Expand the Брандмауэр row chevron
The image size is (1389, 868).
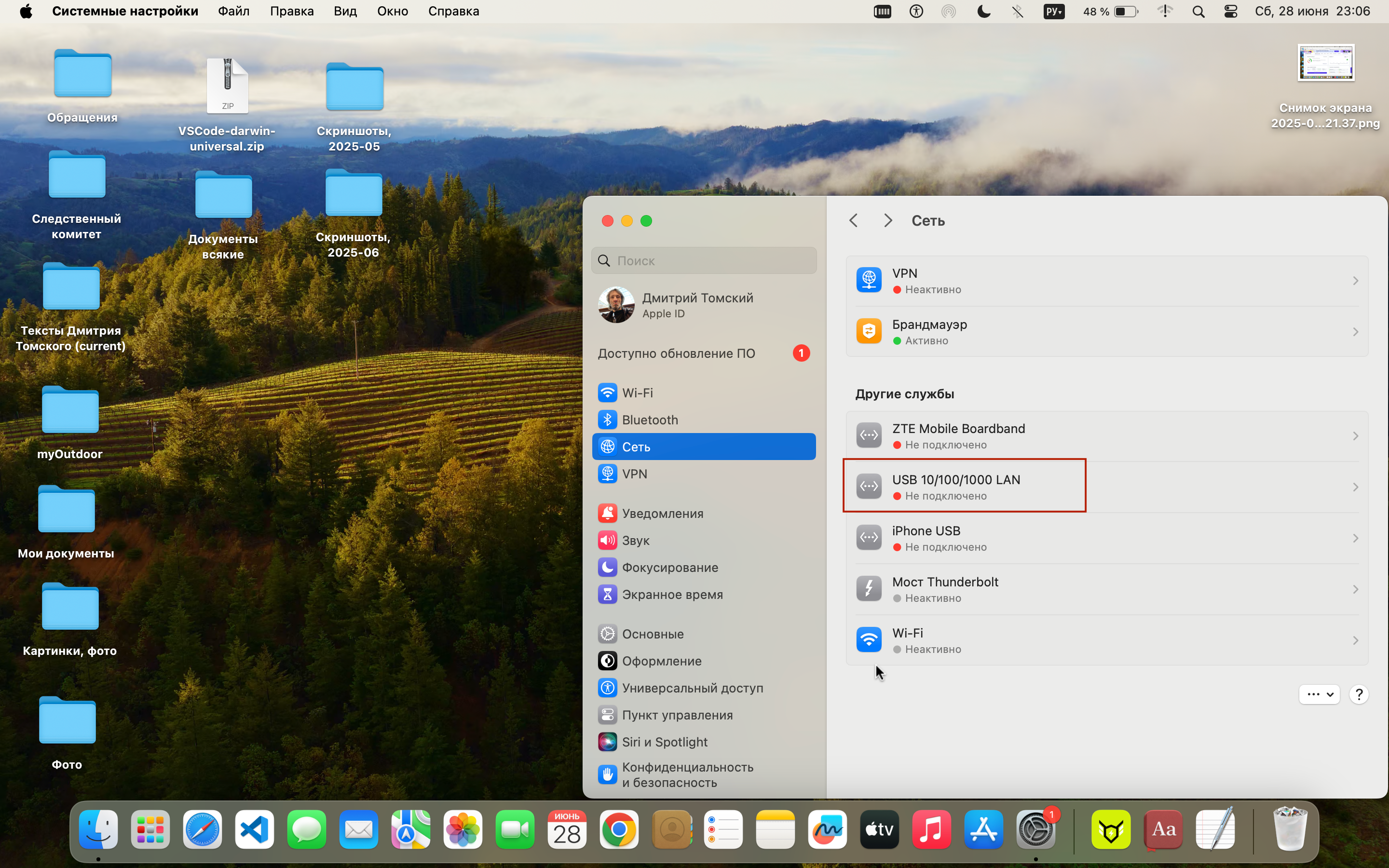(x=1355, y=332)
